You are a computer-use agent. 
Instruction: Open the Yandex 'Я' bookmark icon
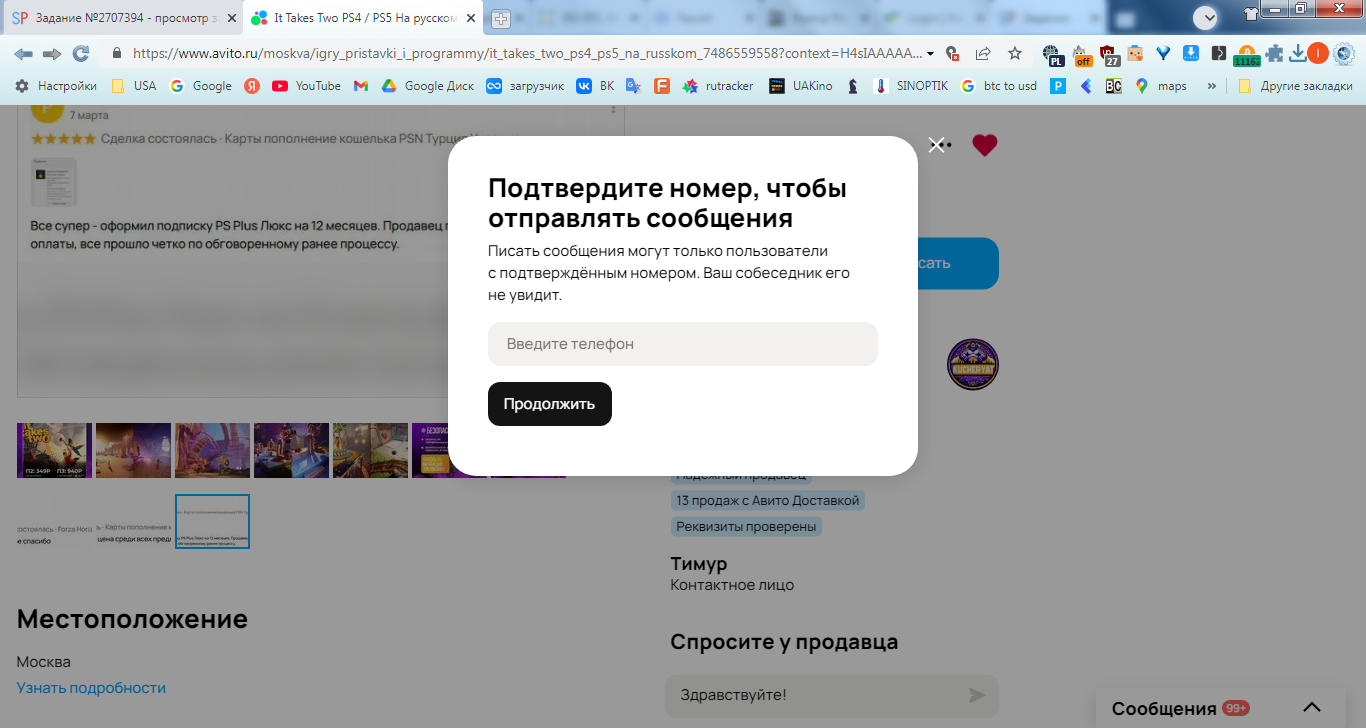[252, 86]
